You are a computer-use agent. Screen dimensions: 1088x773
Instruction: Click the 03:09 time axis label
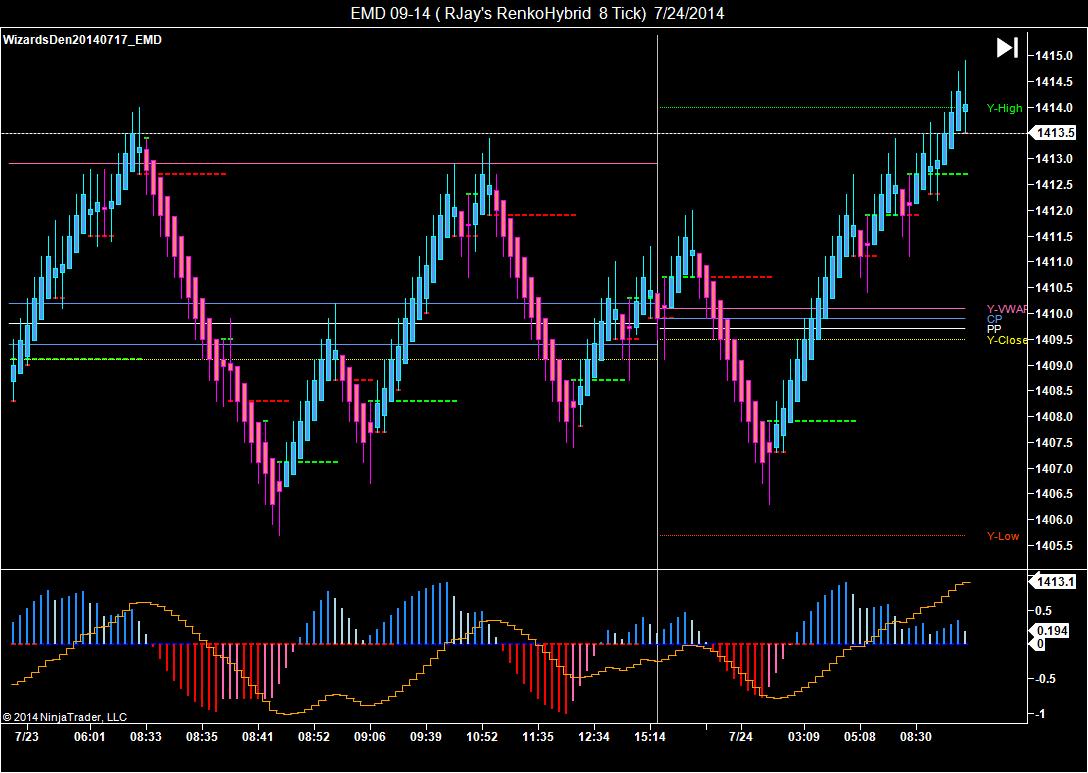point(804,737)
